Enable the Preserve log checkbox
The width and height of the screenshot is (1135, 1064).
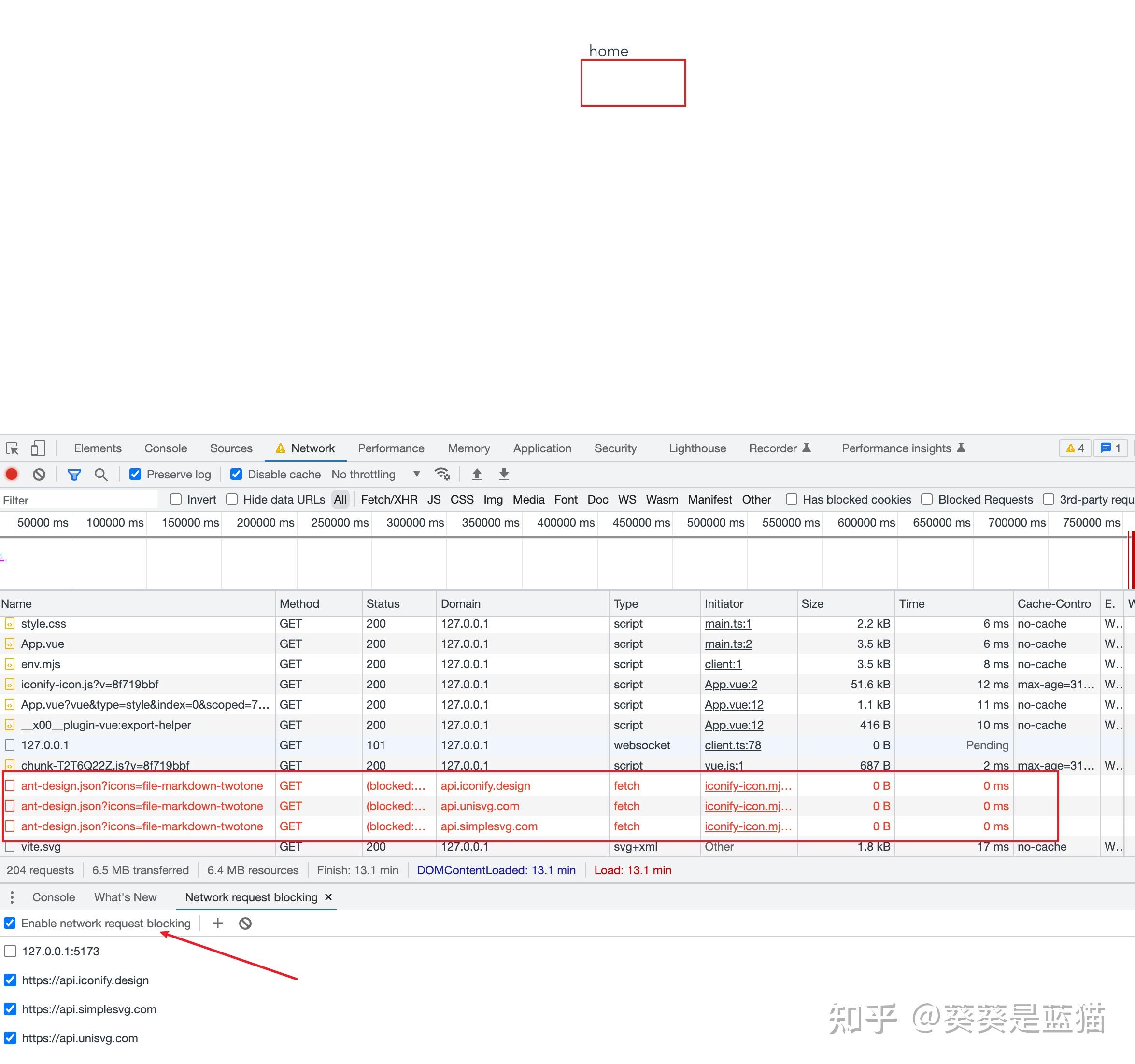tap(135, 475)
